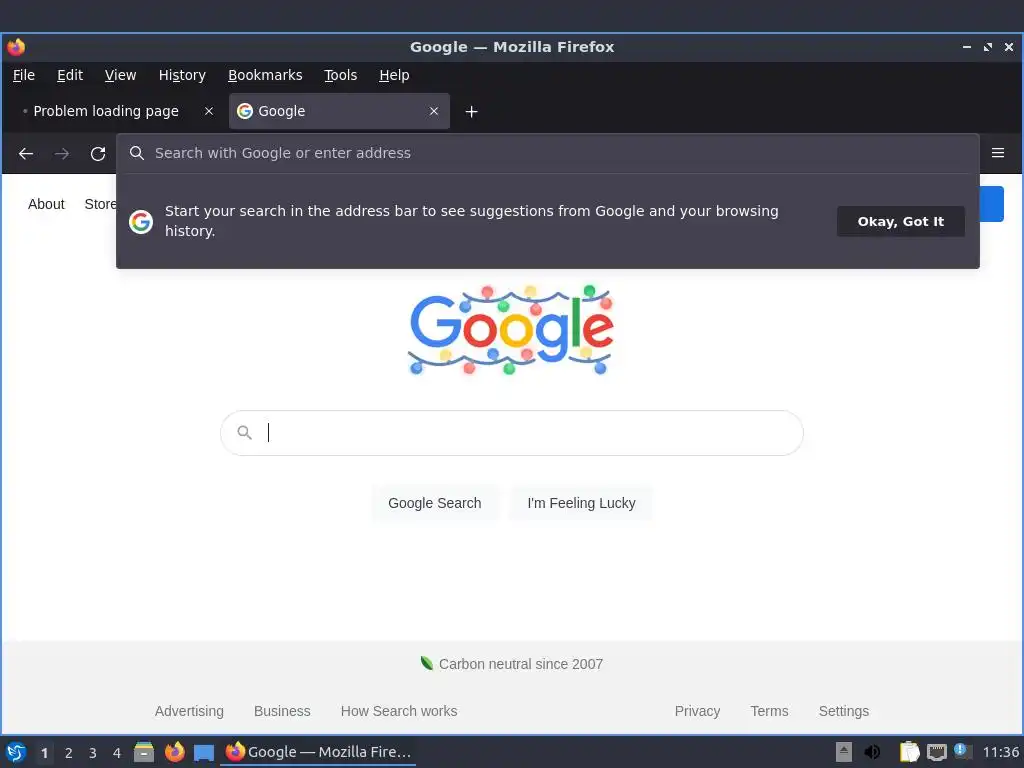This screenshot has width=1024, height=768.
Task: Open the volume control tray icon
Action: coord(872,752)
